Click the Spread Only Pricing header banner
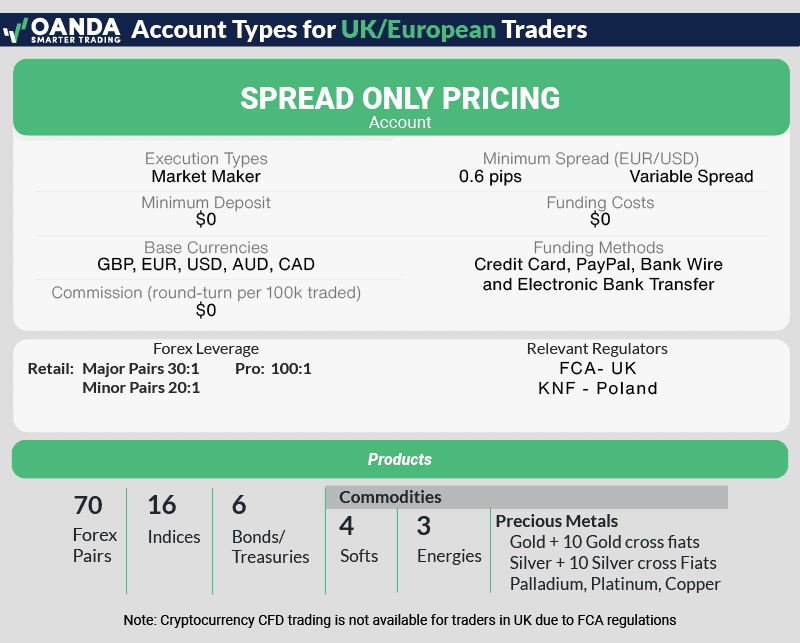Viewport: 800px width, 643px height. 400,98
